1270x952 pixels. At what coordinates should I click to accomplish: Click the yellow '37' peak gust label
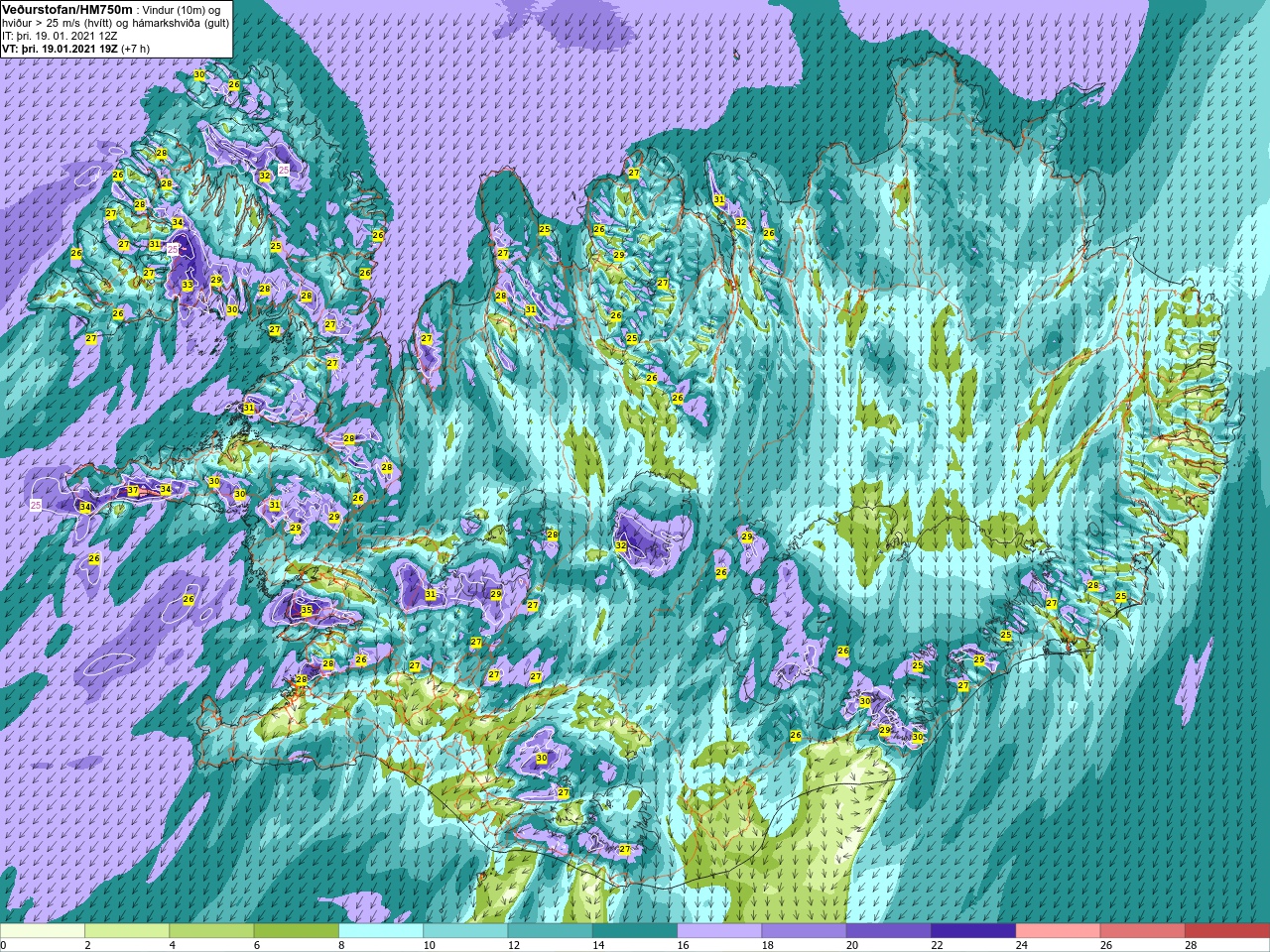tap(133, 491)
